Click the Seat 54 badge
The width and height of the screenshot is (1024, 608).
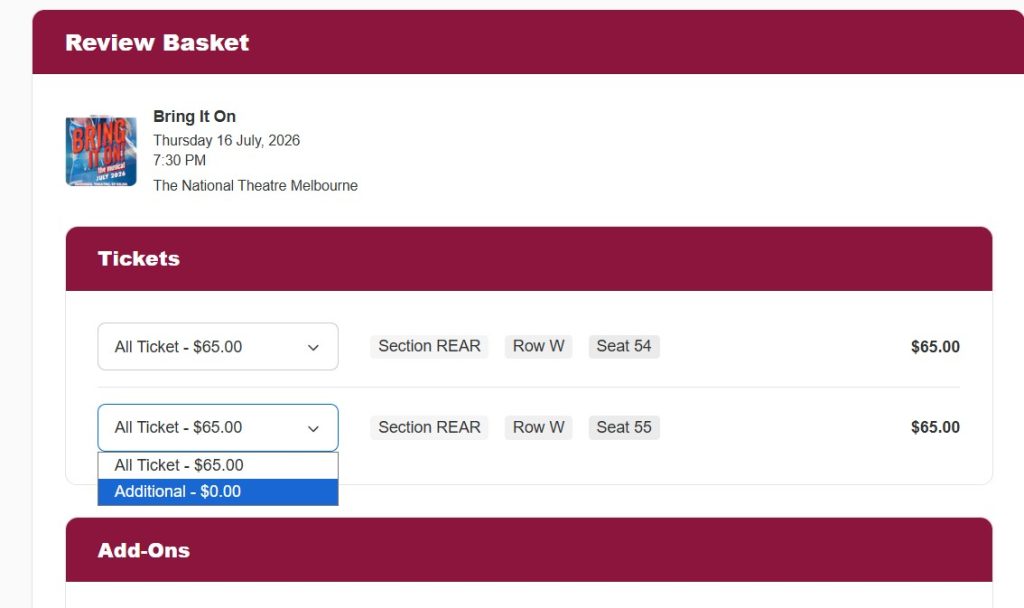click(x=624, y=346)
